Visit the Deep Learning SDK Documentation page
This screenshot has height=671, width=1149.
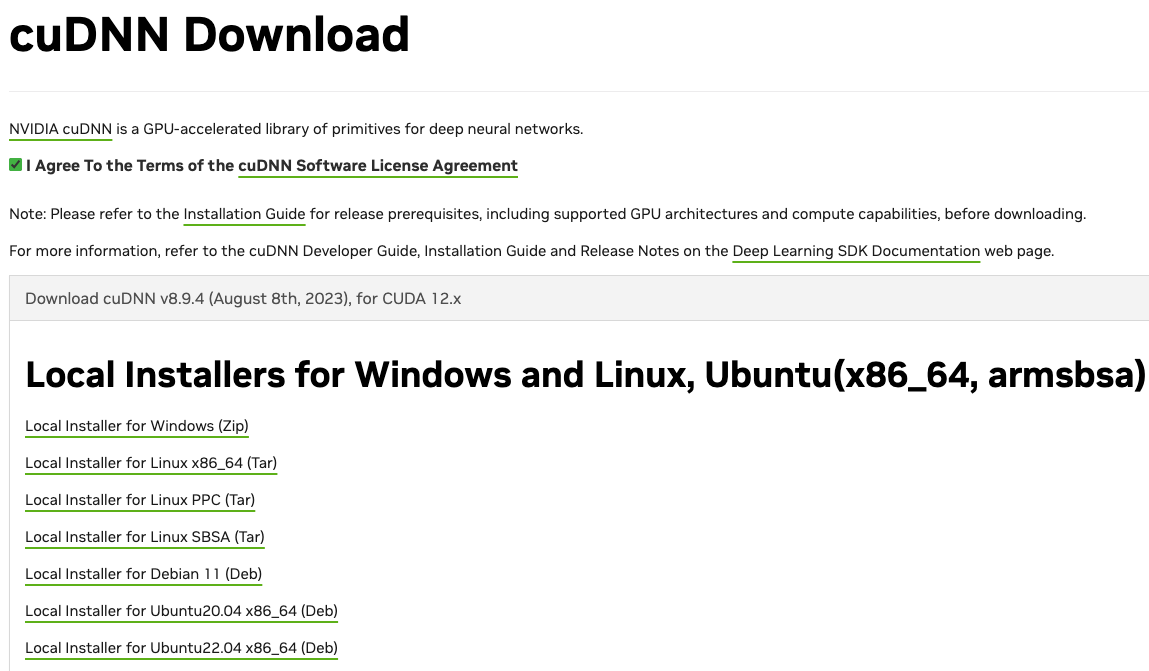coord(855,251)
